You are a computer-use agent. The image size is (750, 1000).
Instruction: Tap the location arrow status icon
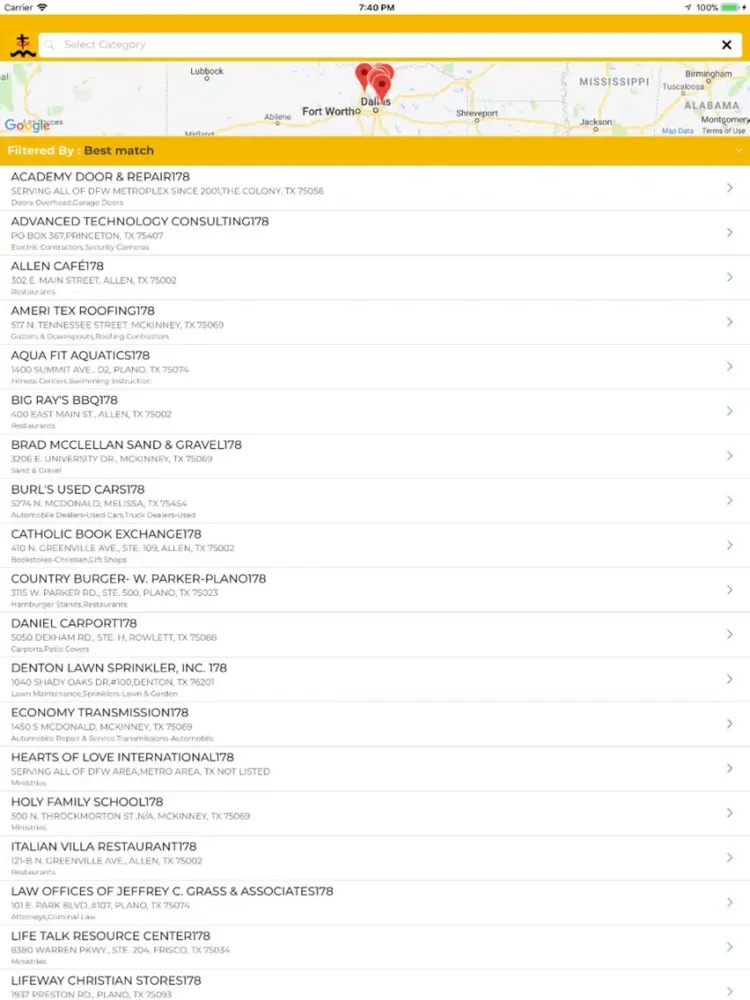click(x=688, y=8)
